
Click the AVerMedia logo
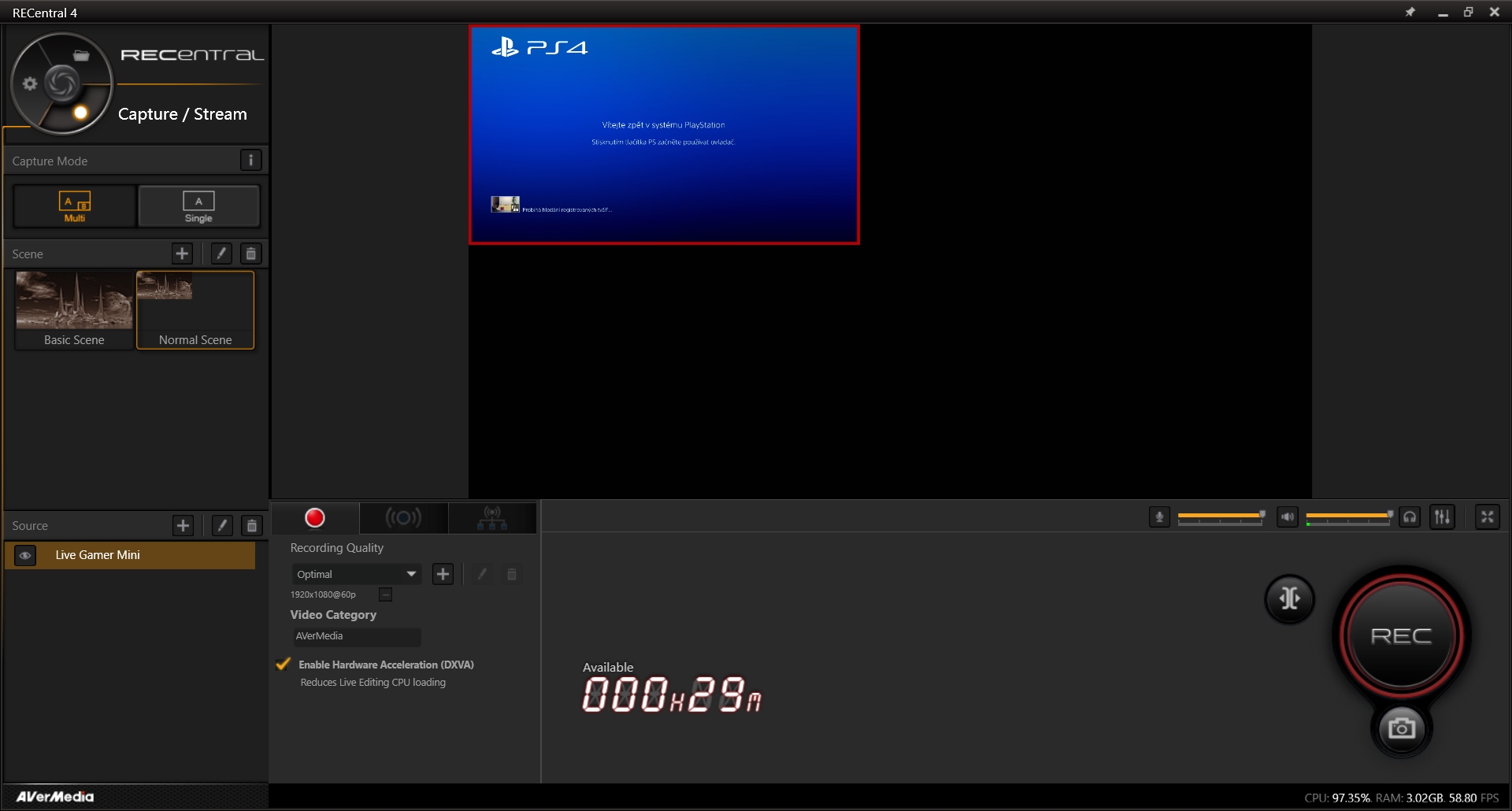click(x=55, y=797)
